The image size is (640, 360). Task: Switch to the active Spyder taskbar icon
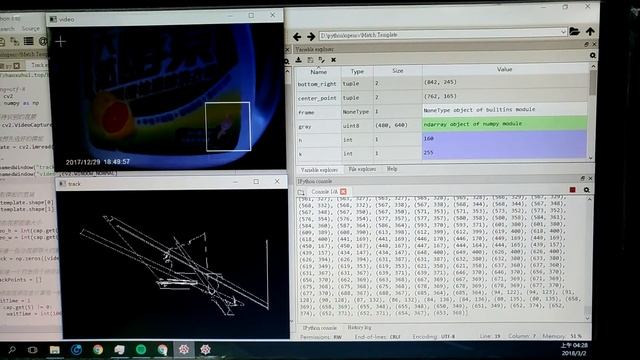point(184,349)
